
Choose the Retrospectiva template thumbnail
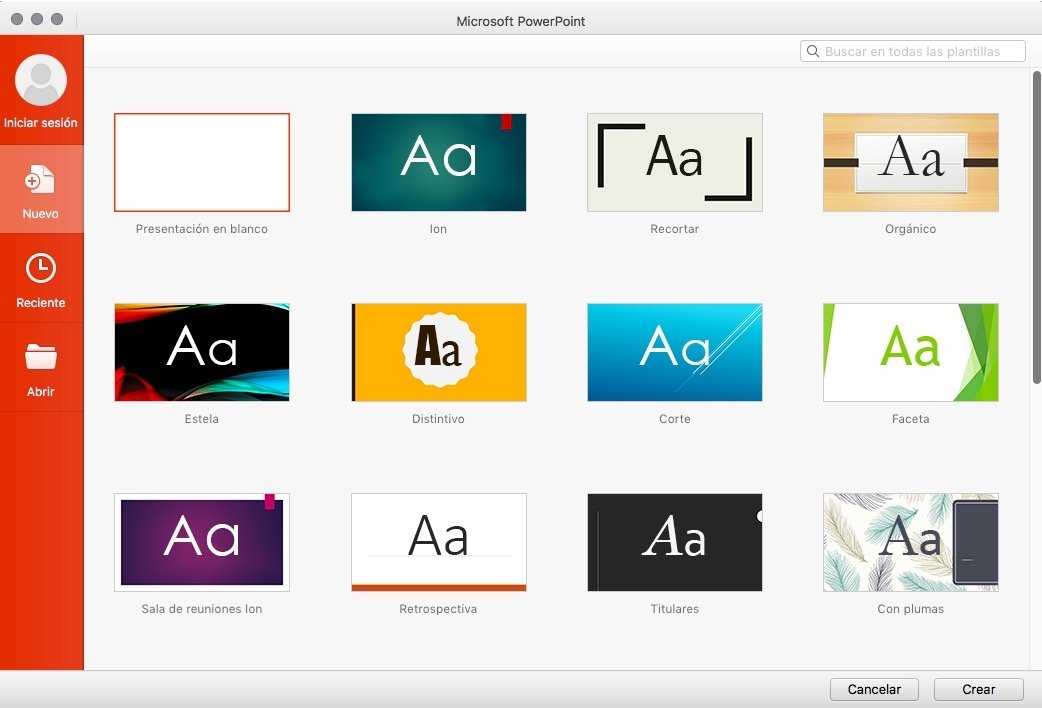click(439, 542)
